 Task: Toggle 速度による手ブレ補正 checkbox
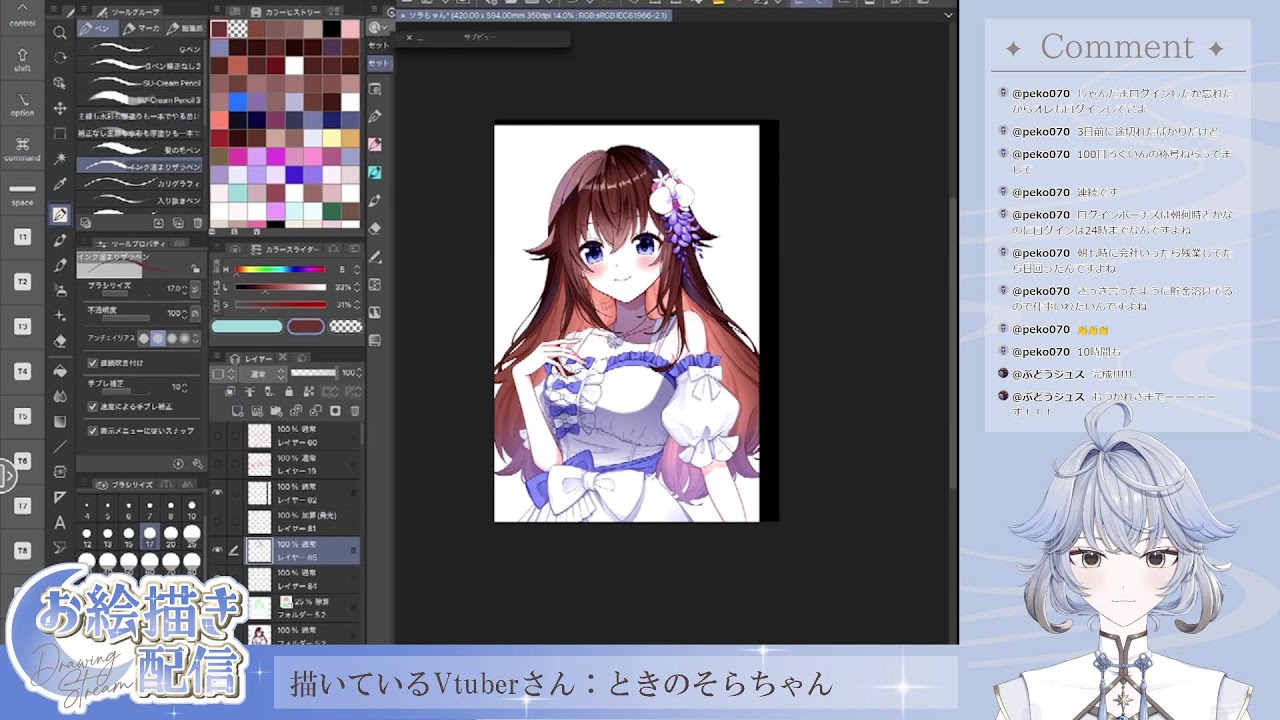coord(92,406)
